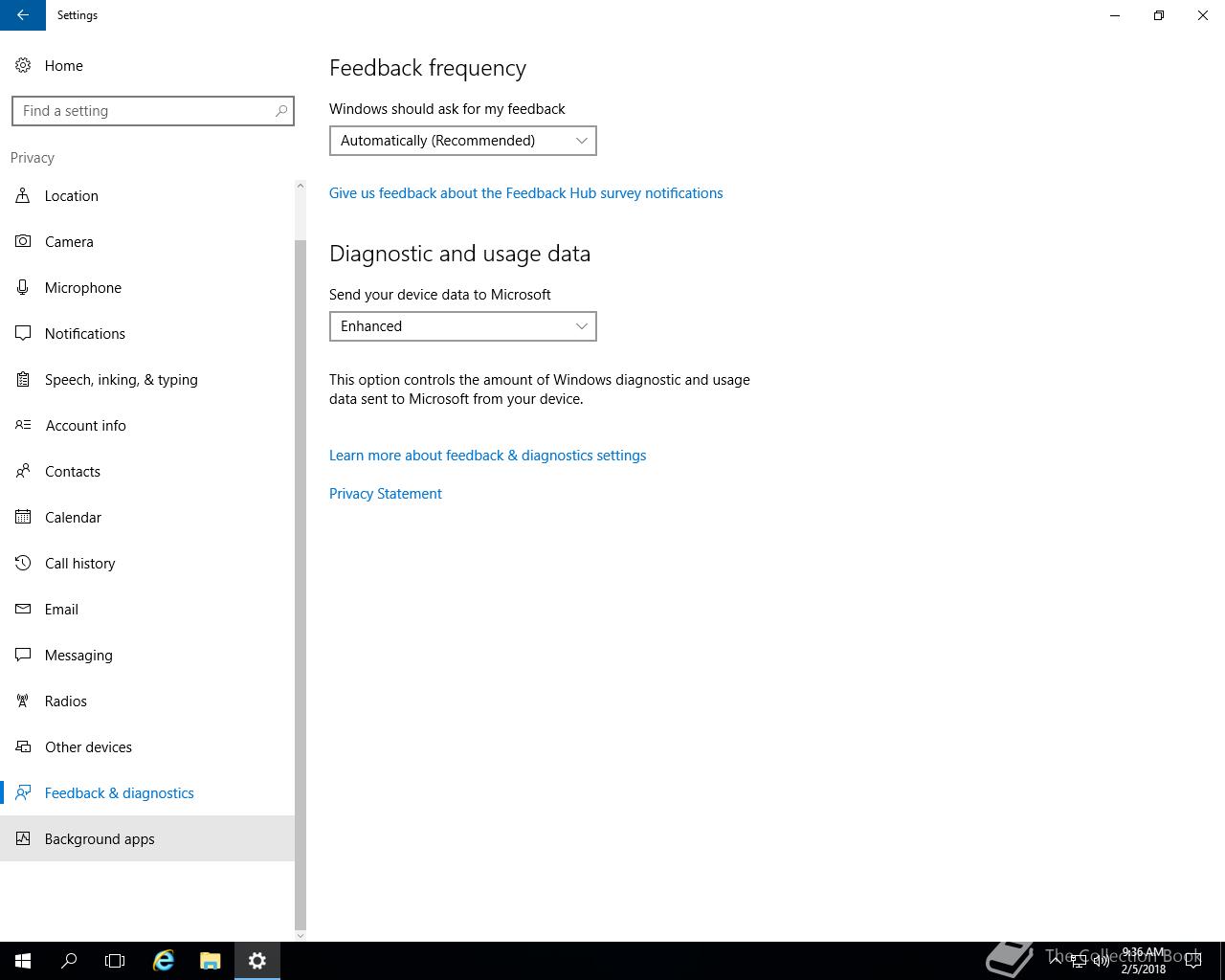Click the Home gear icon

pyautogui.click(x=23, y=65)
